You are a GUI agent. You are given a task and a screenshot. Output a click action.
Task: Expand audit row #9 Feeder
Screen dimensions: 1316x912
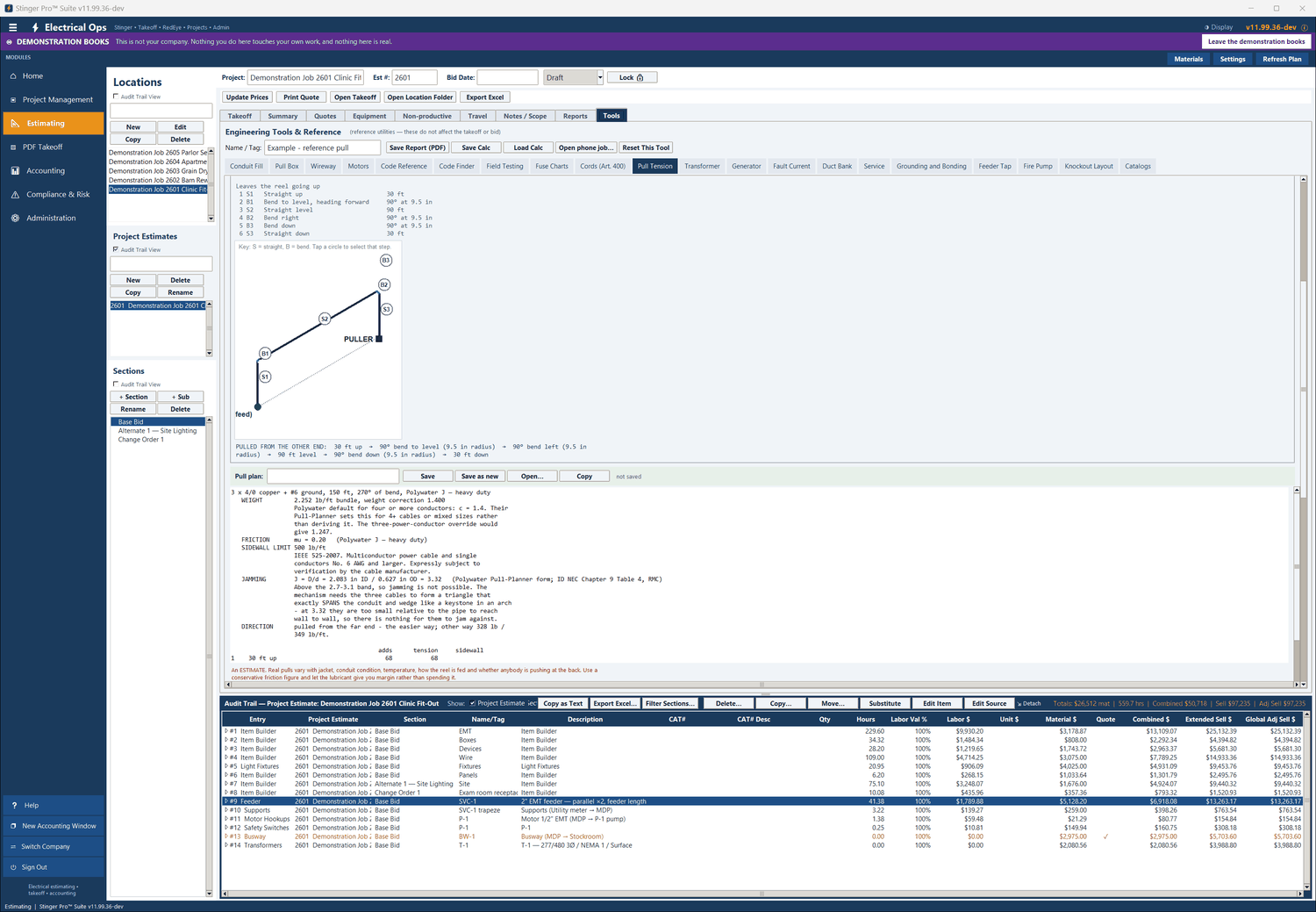(x=226, y=801)
